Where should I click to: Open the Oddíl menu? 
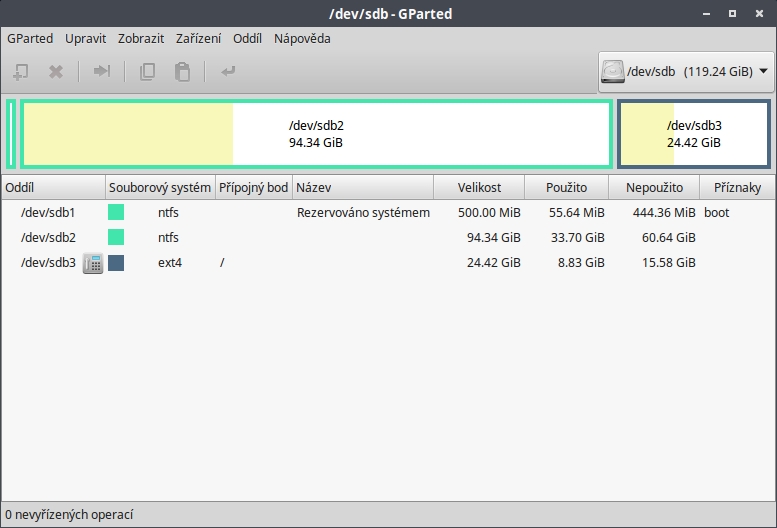tap(247, 39)
